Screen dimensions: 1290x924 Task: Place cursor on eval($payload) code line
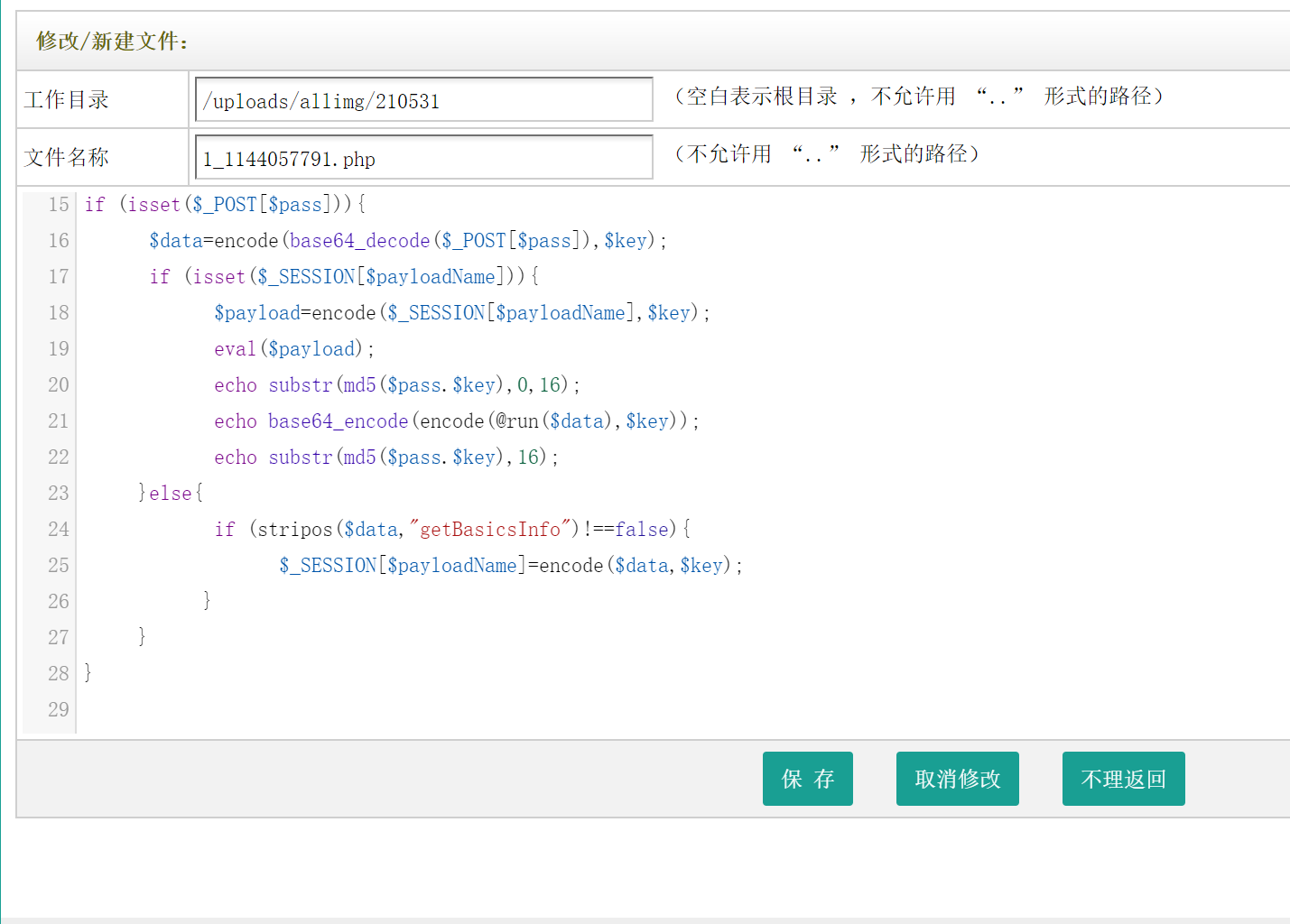point(294,349)
